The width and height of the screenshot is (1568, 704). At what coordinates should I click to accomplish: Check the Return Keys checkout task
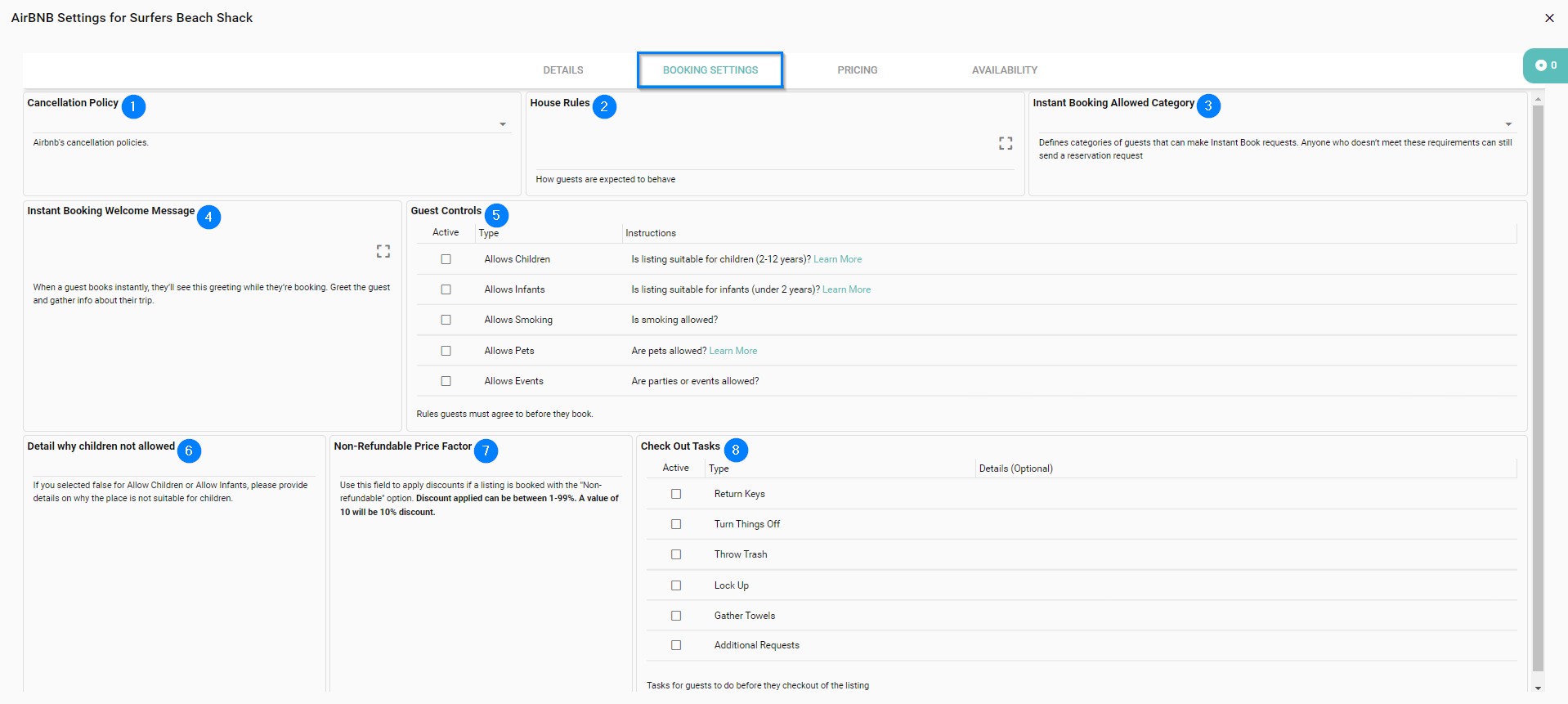tap(675, 494)
